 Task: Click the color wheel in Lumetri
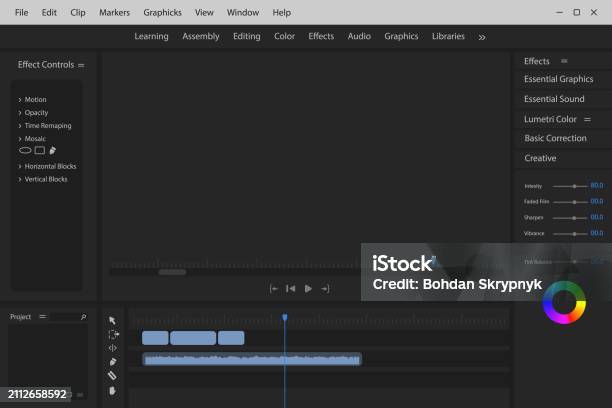pyautogui.click(x=564, y=303)
